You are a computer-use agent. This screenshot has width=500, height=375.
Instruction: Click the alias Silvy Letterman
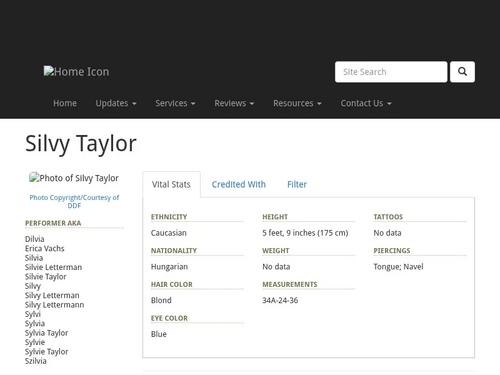click(x=52, y=295)
